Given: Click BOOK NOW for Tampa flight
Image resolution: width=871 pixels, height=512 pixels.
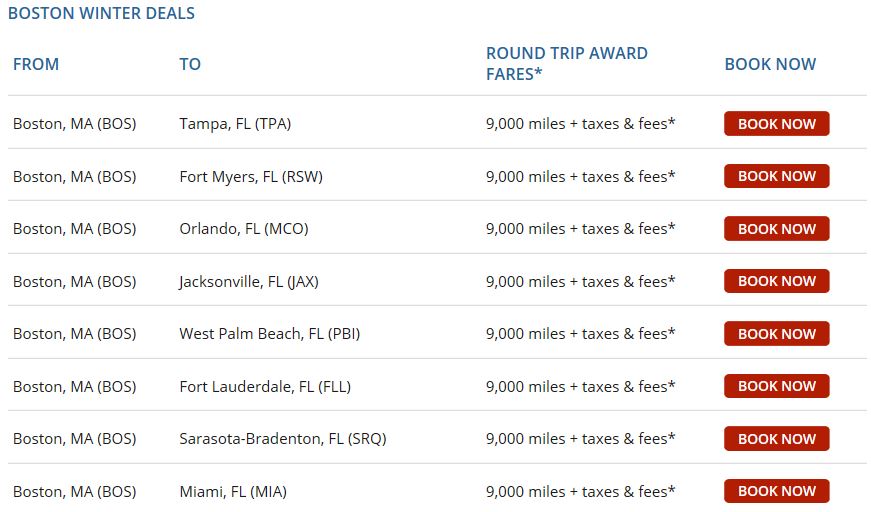Looking at the screenshot, I should click(776, 124).
